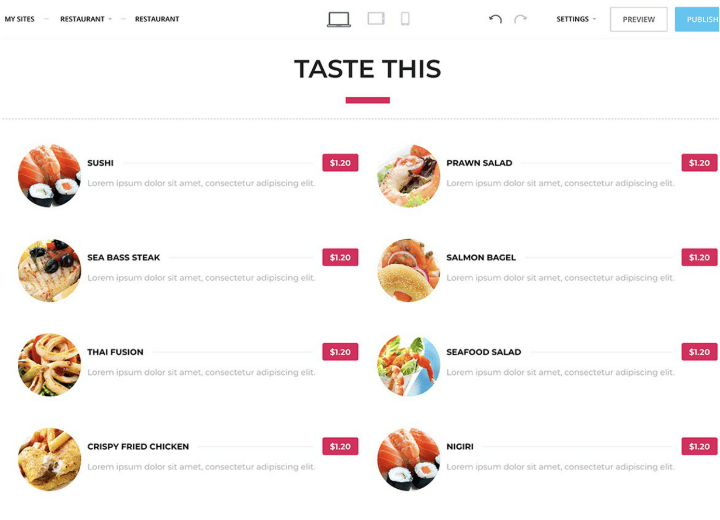720x520 pixels.
Task: Select the red divider under heading
Action: [367, 100]
